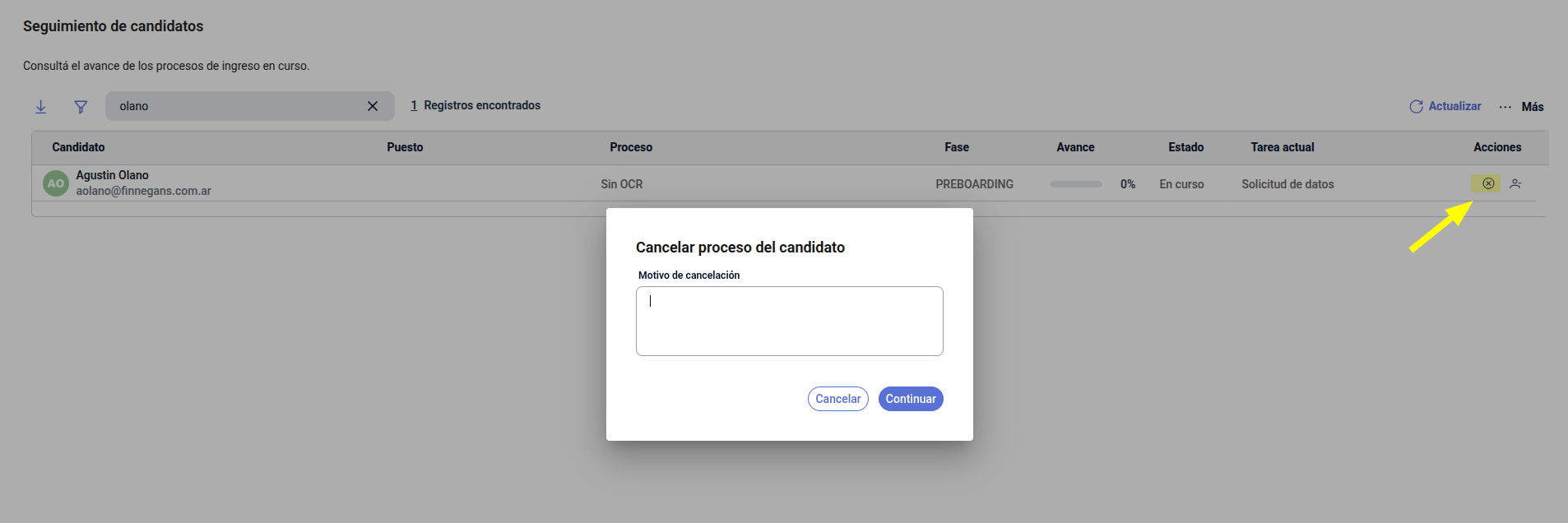1568x523 pixels.
Task: Click the Tarea actual column header
Action: [x=1283, y=147]
